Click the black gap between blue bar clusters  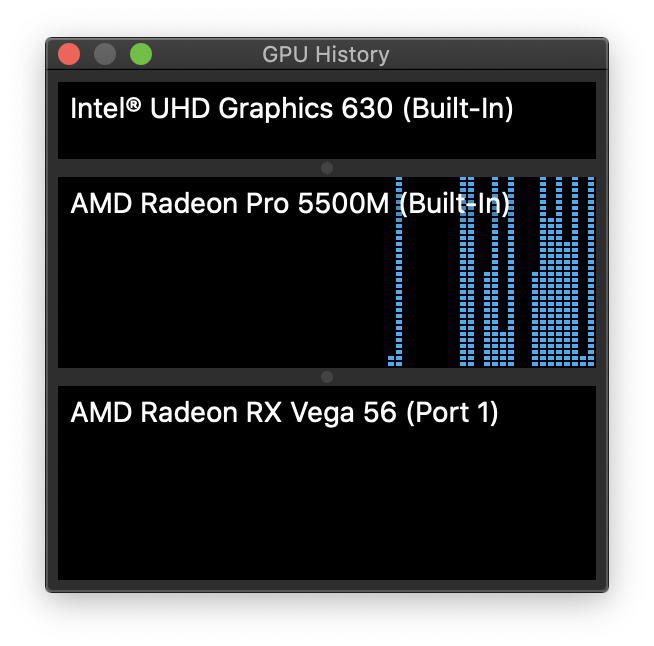pos(431,292)
